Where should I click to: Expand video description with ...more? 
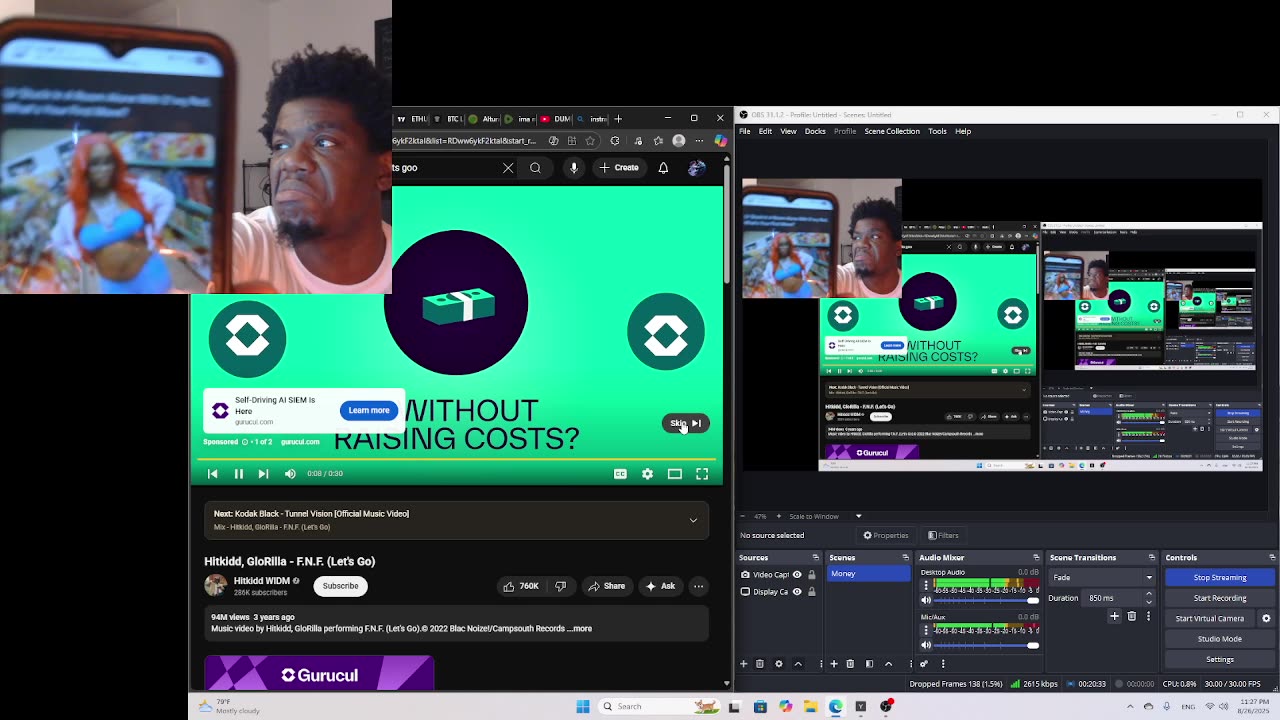point(580,629)
